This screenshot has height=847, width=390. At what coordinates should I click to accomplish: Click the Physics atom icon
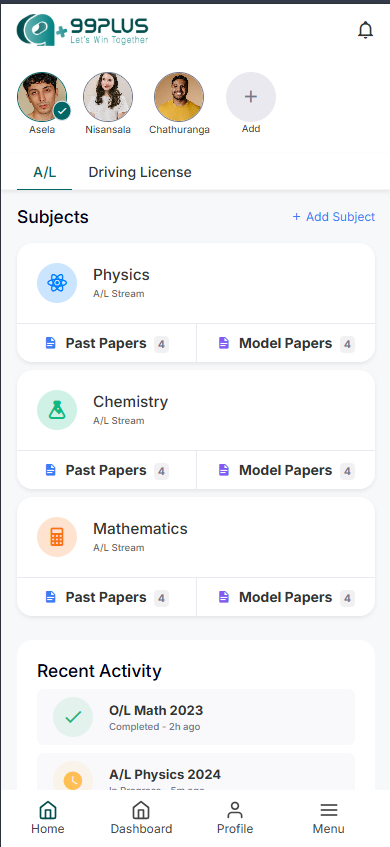pos(57,283)
